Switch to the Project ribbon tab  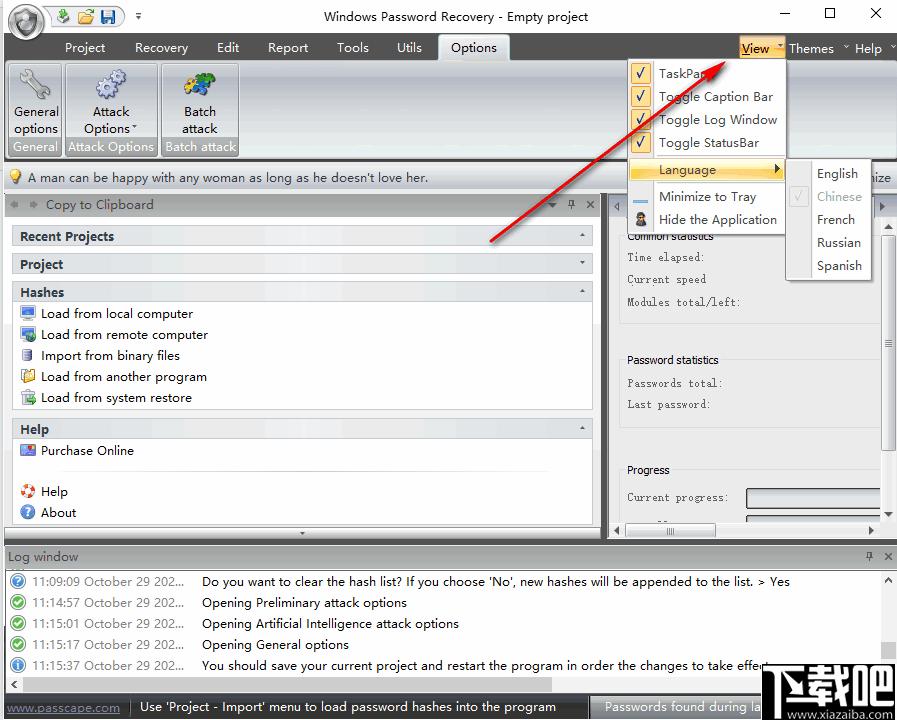coord(85,47)
